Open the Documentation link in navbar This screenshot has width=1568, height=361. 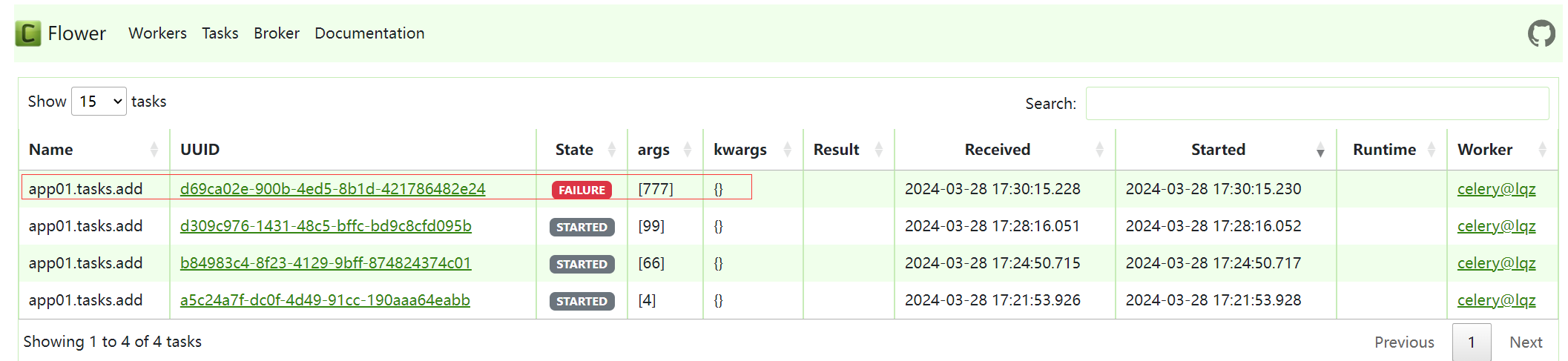click(x=369, y=33)
